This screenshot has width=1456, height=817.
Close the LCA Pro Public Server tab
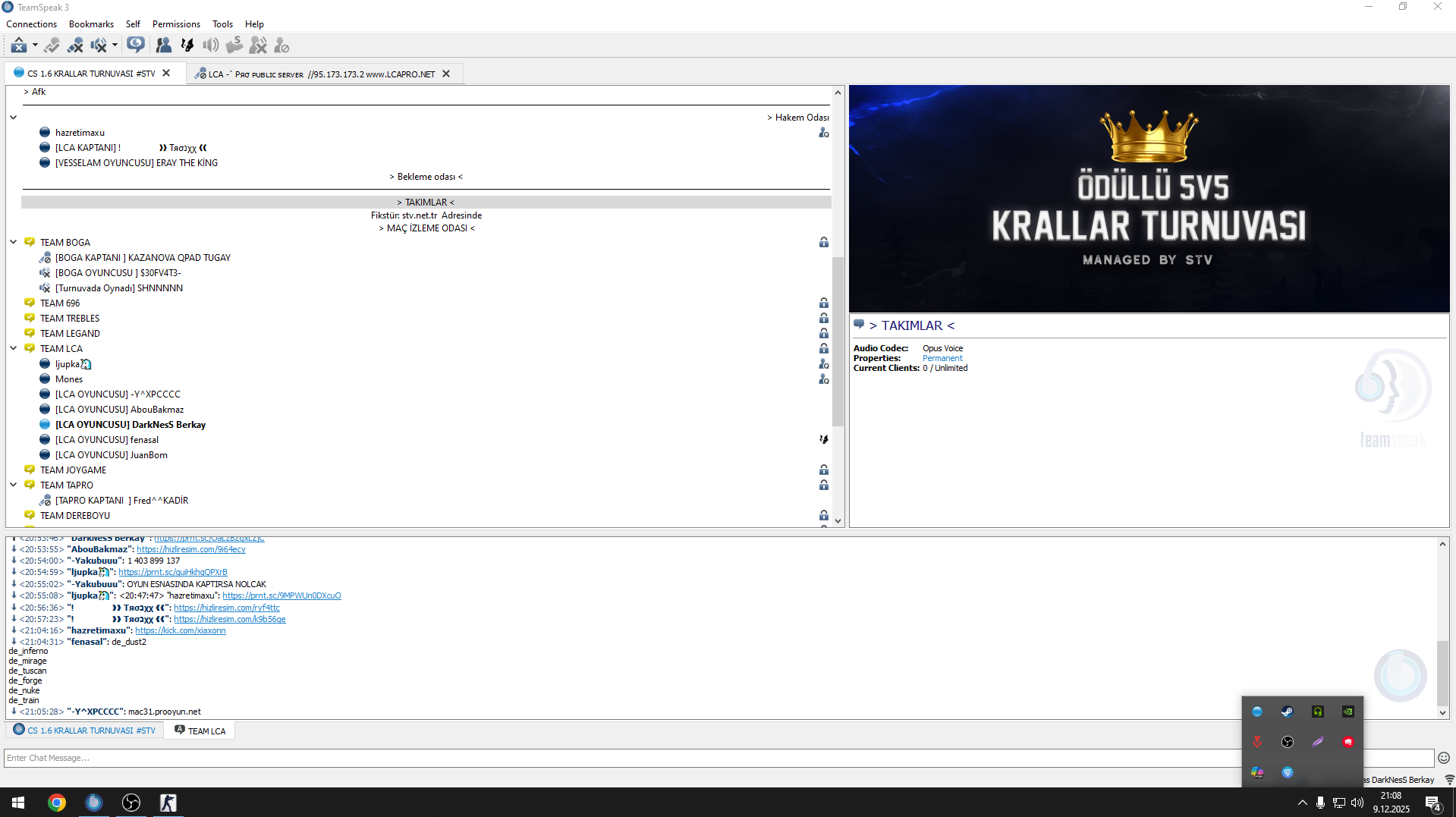[x=446, y=74]
